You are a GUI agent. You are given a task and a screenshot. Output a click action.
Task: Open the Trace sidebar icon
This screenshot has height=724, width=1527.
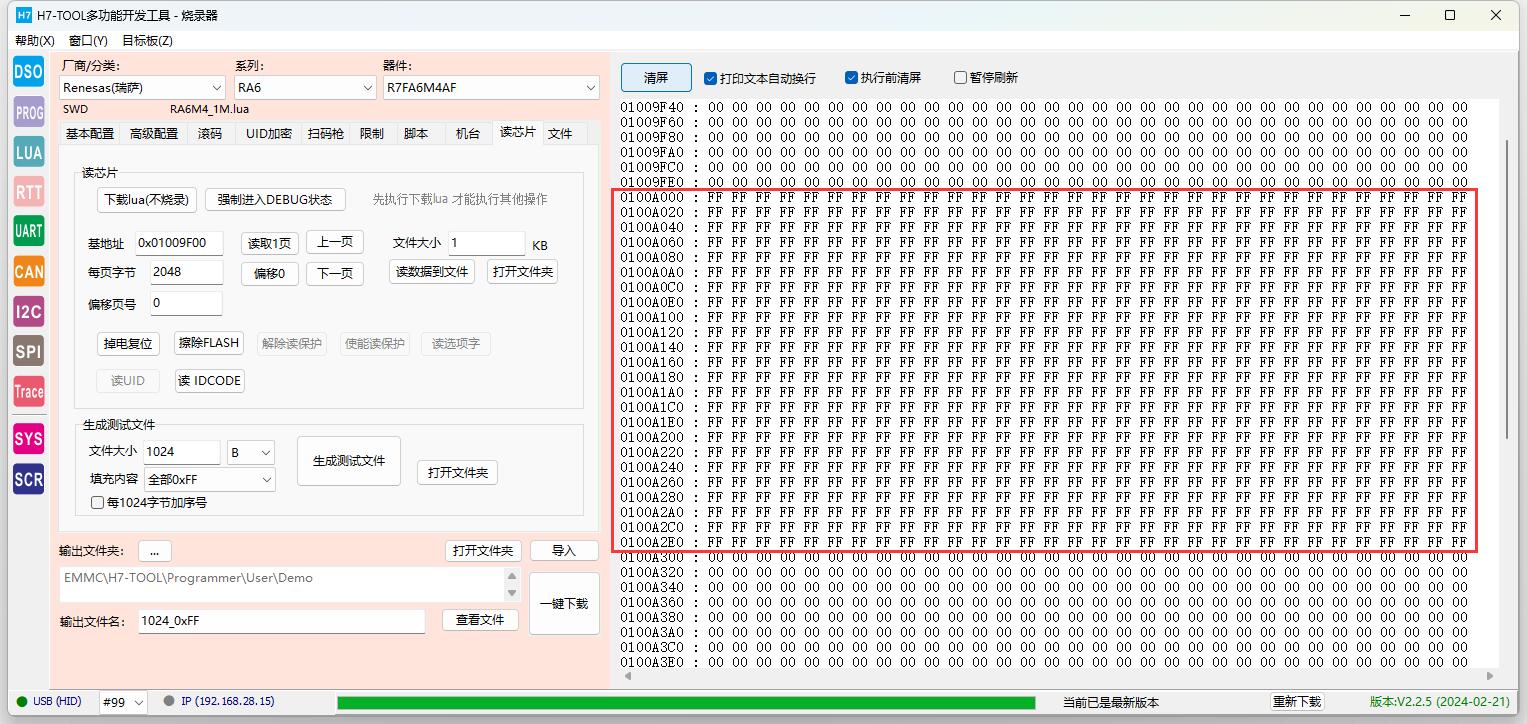[28, 391]
